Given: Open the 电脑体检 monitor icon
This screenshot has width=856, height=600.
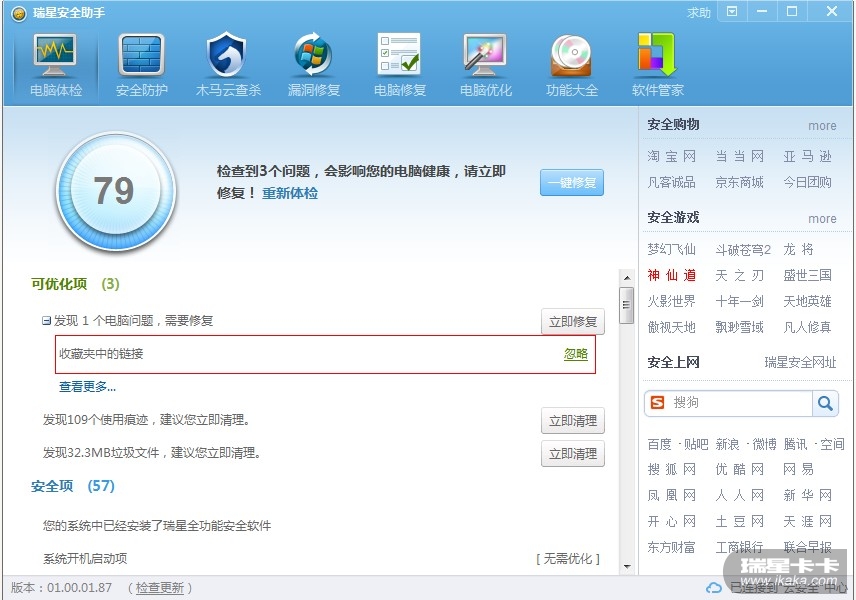Looking at the screenshot, I should point(55,55).
